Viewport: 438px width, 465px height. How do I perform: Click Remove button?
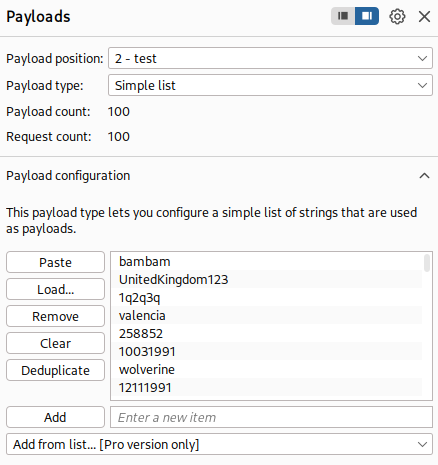click(55, 316)
